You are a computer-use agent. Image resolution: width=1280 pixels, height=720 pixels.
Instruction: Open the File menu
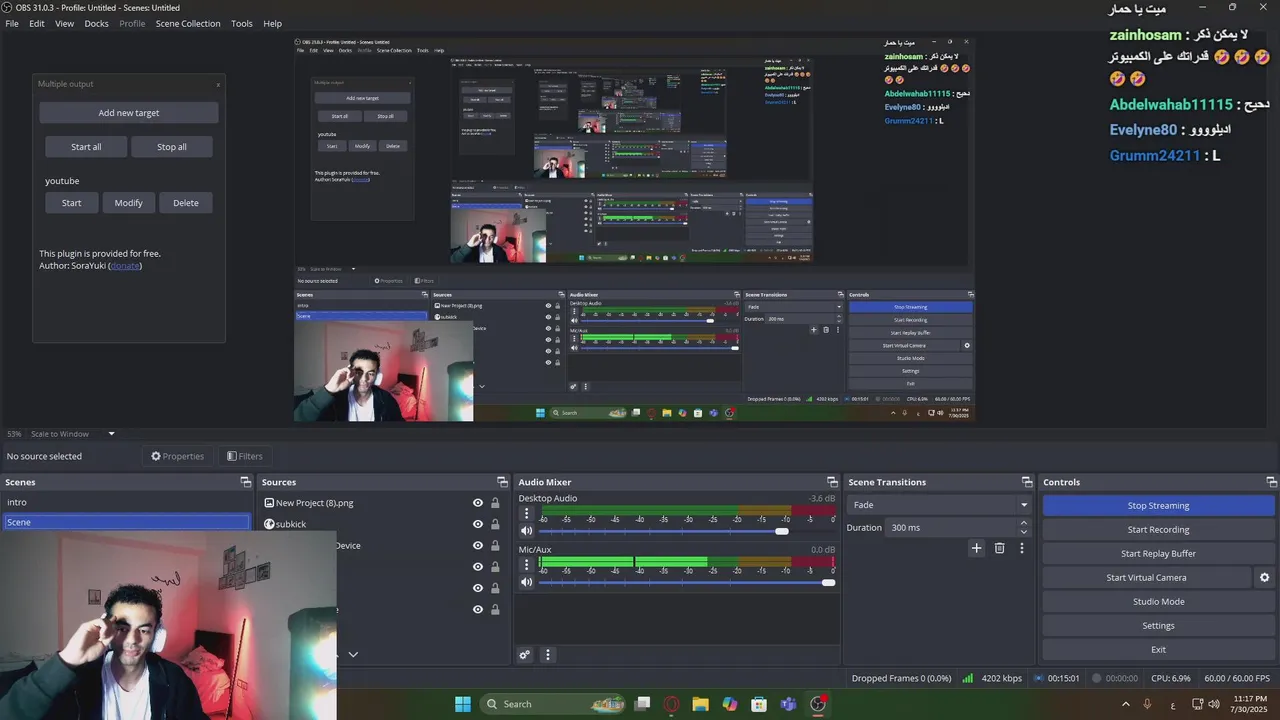[12, 23]
